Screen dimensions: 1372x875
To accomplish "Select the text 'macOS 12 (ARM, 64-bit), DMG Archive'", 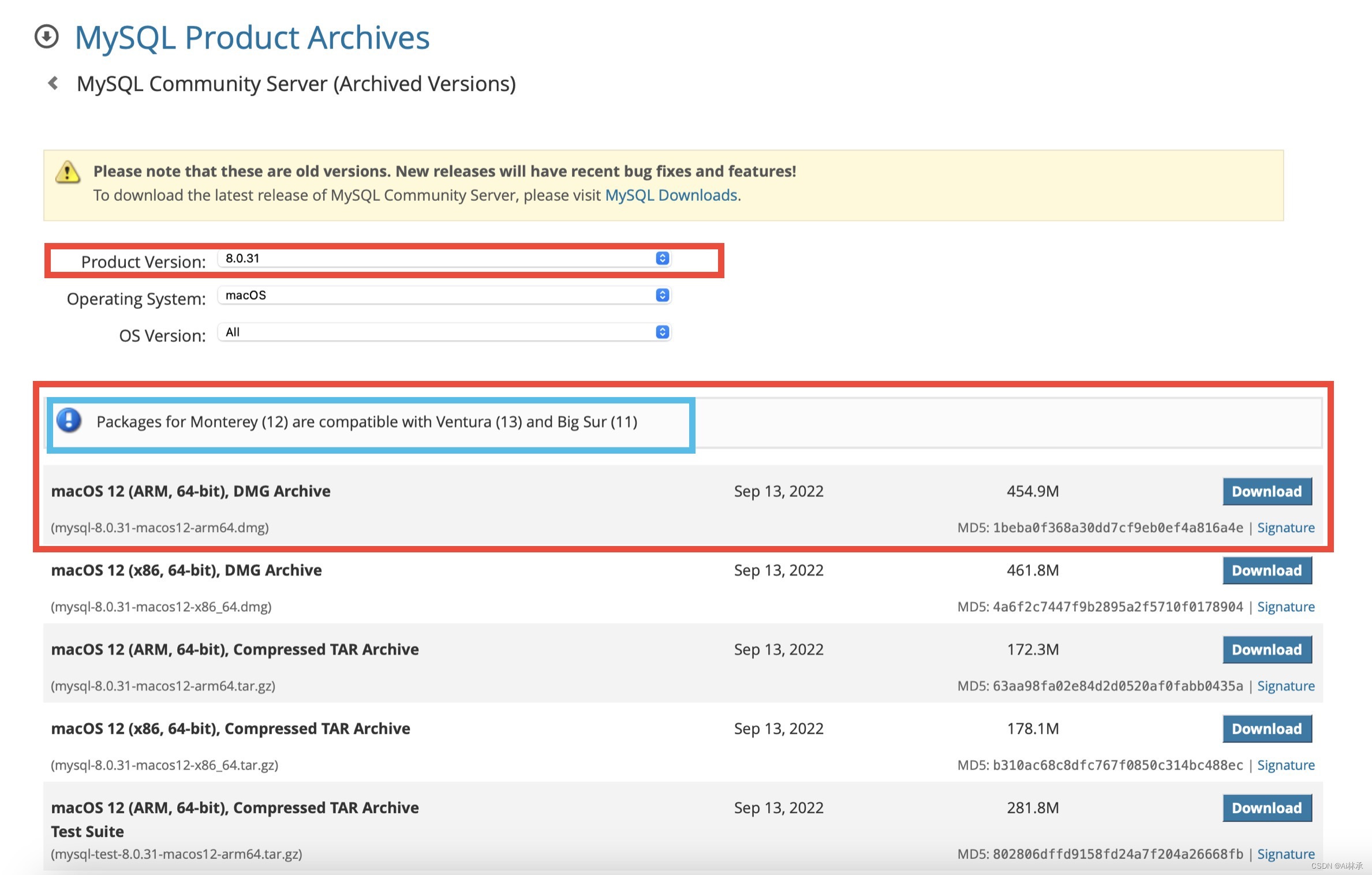I will [190, 491].
